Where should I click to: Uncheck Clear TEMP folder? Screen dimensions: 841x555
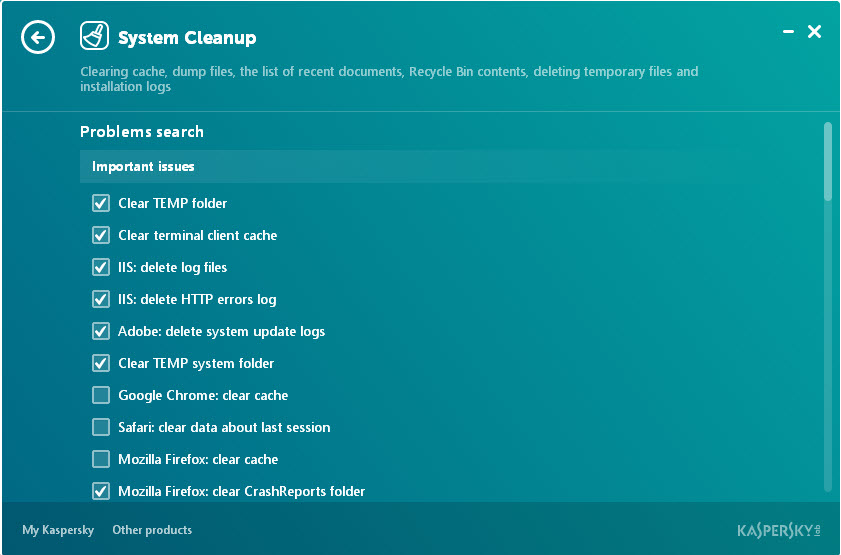click(101, 203)
